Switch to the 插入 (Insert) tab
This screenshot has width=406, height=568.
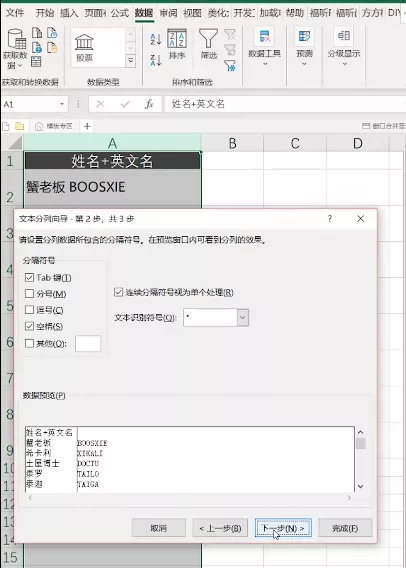(69, 13)
